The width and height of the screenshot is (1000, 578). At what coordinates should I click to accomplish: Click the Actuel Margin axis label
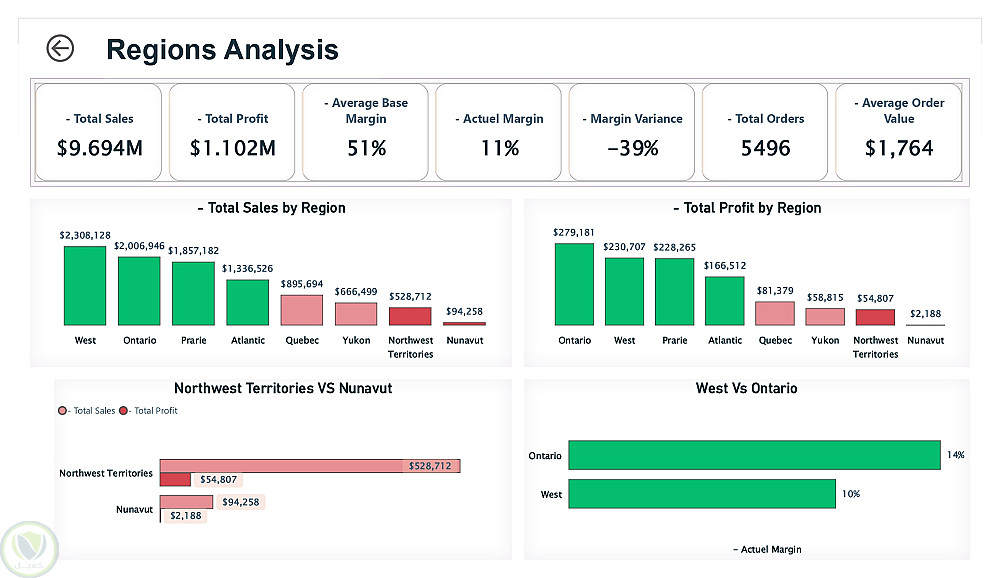point(767,549)
